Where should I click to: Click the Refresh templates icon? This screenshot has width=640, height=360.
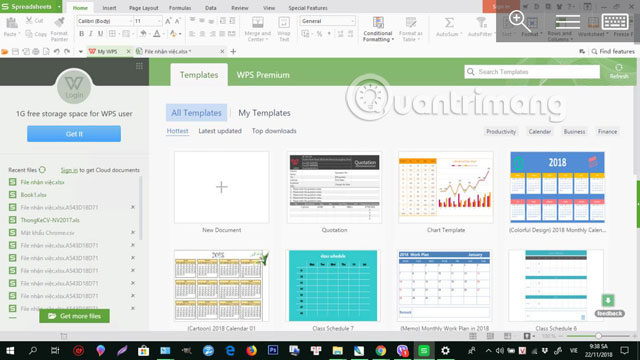[619, 71]
